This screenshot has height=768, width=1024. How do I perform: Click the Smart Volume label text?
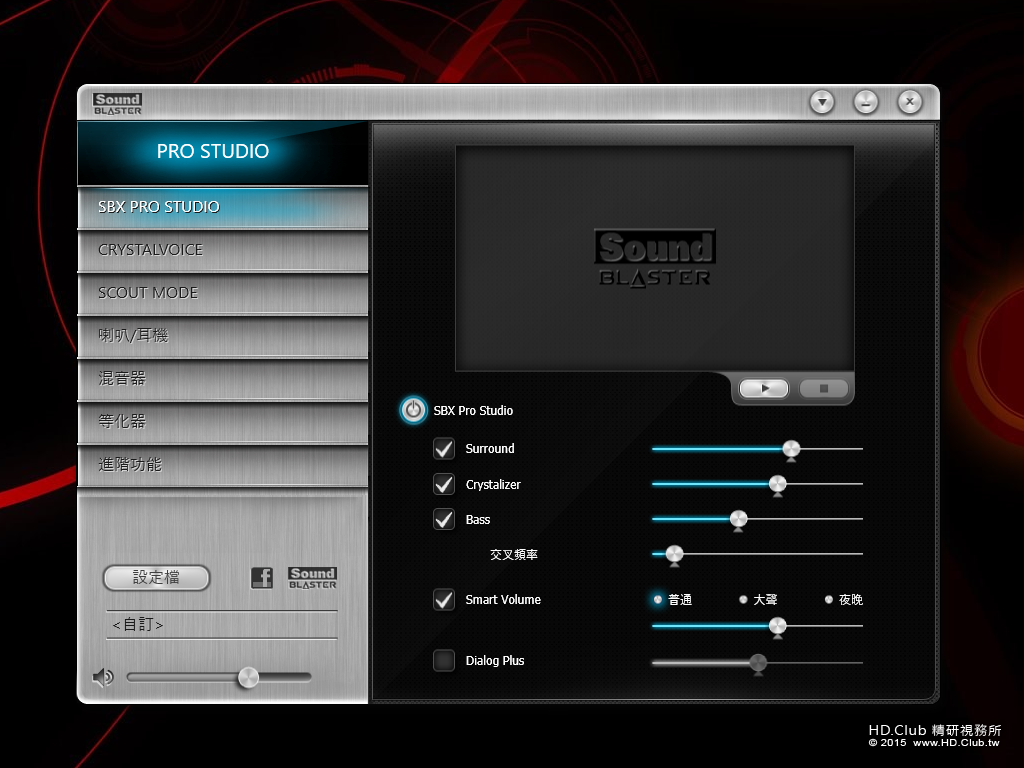coord(503,600)
